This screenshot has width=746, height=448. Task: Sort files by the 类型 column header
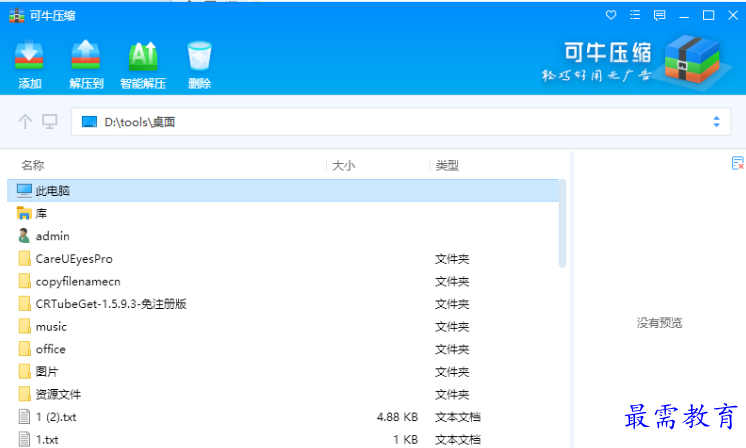coord(447,165)
